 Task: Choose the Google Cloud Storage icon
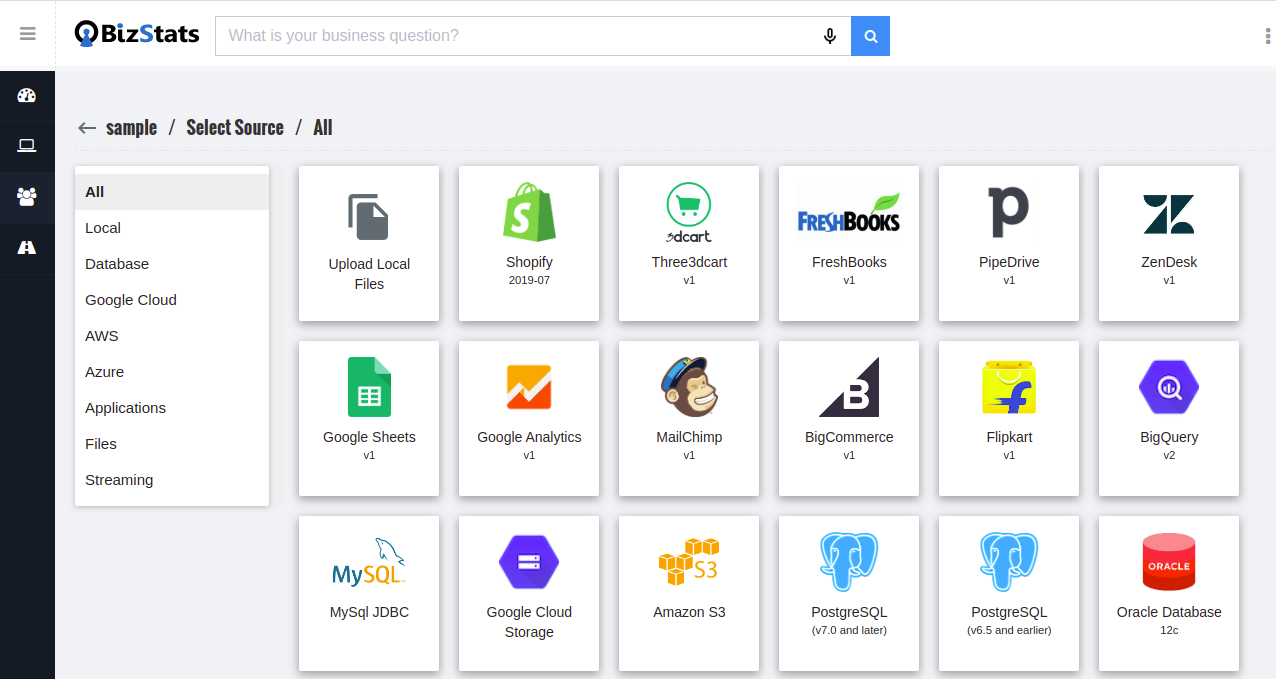click(x=528, y=562)
